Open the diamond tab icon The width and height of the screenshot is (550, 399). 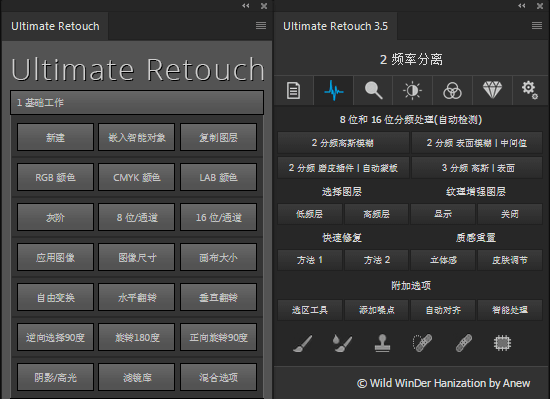pos(492,90)
